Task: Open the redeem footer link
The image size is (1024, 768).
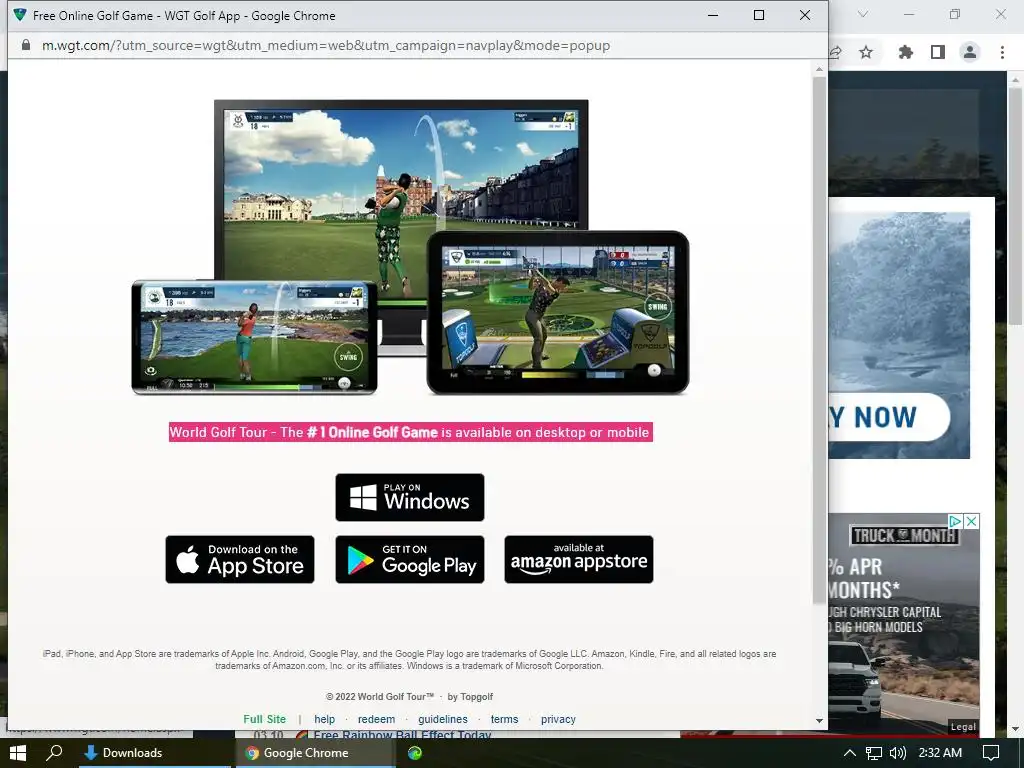Action: [376, 719]
